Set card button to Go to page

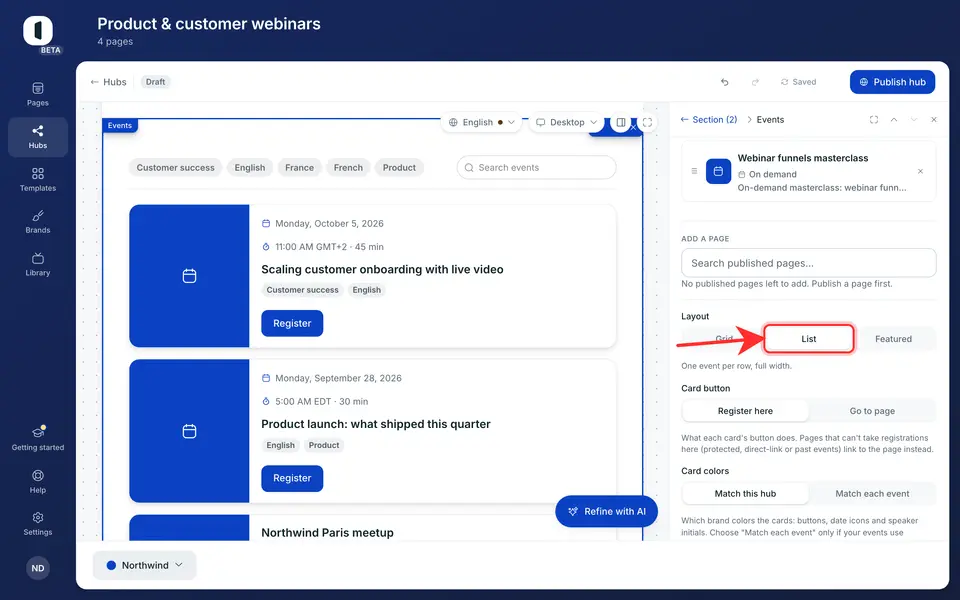click(872, 411)
